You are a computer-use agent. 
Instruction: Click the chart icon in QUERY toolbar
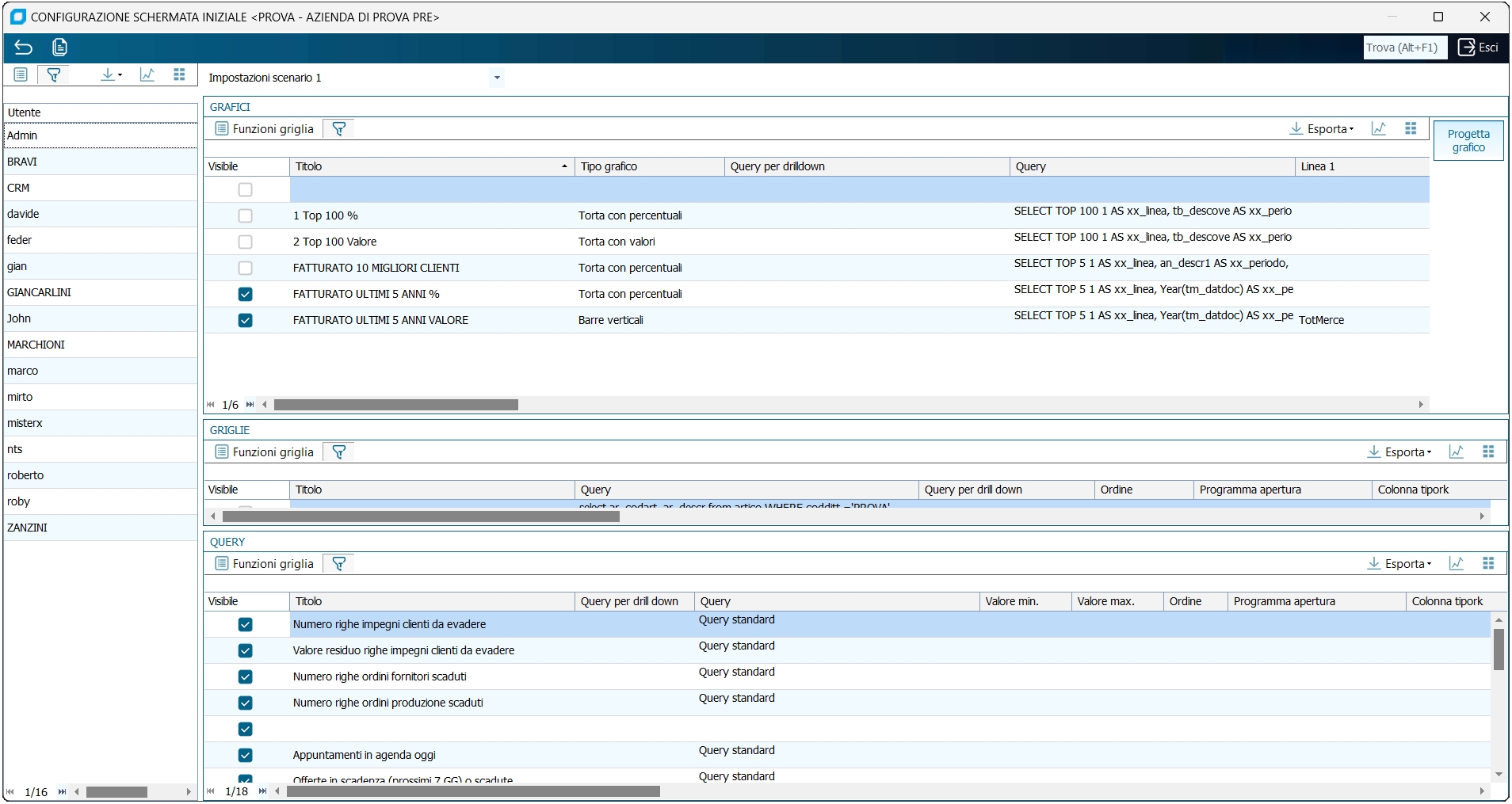coord(1456,564)
